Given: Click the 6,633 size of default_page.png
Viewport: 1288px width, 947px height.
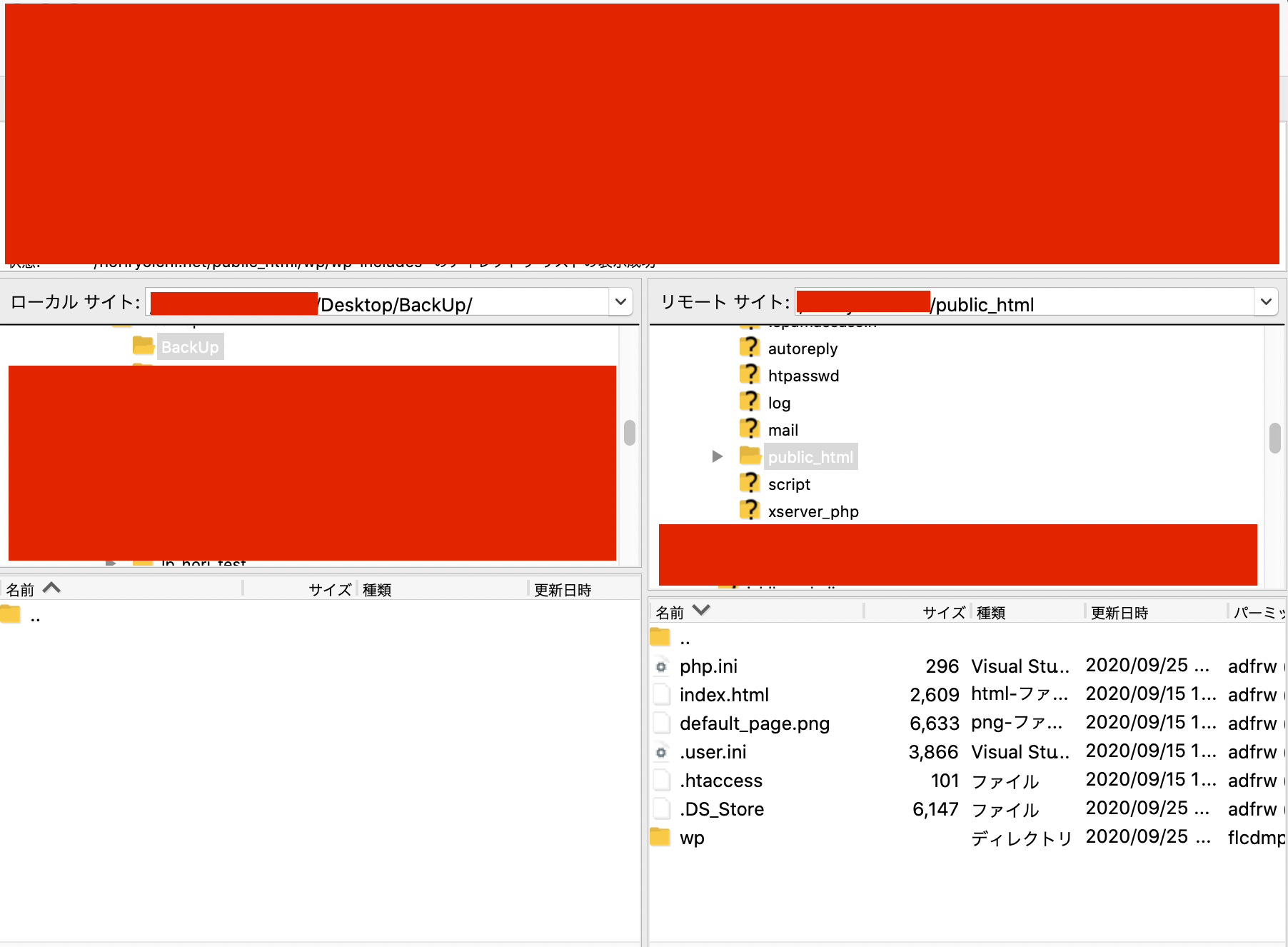Looking at the screenshot, I should 935,723.
